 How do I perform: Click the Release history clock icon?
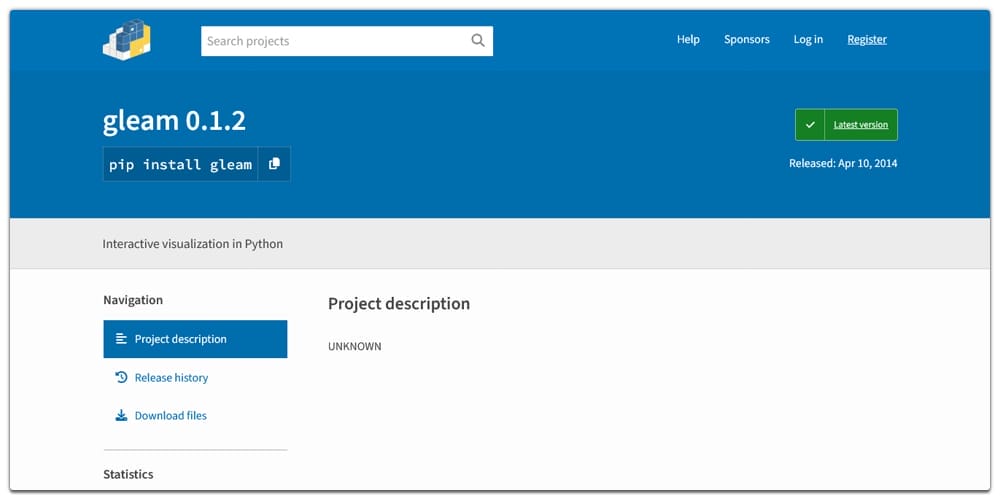[x=121, y=378]
